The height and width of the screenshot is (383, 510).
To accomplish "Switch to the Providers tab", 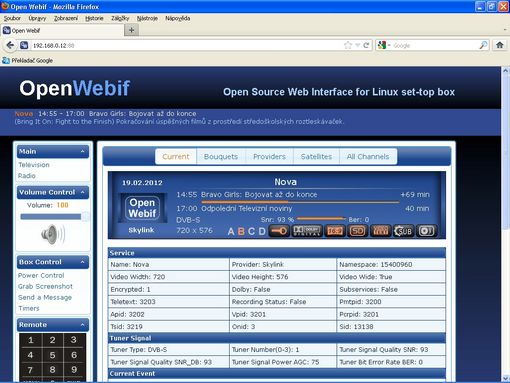I will (269, 157).
